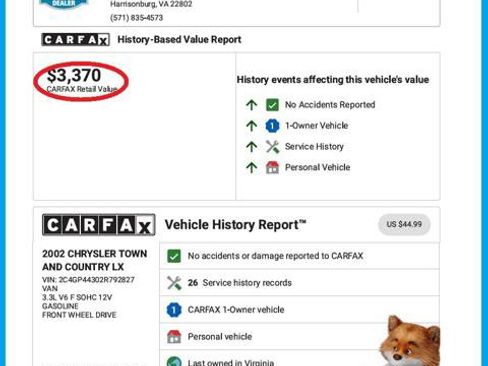
Task: Click the No Accidents Reported text
Action: (x=330, y=105)
